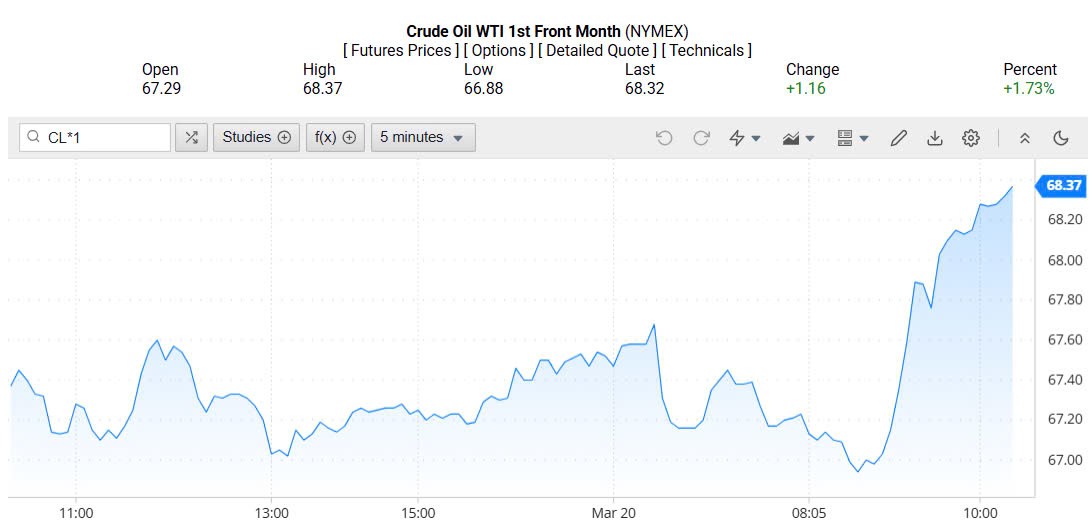The width and height of the screenshot is (1092, 523).
Task: Redo the chart action
Action: coord(701,138)
